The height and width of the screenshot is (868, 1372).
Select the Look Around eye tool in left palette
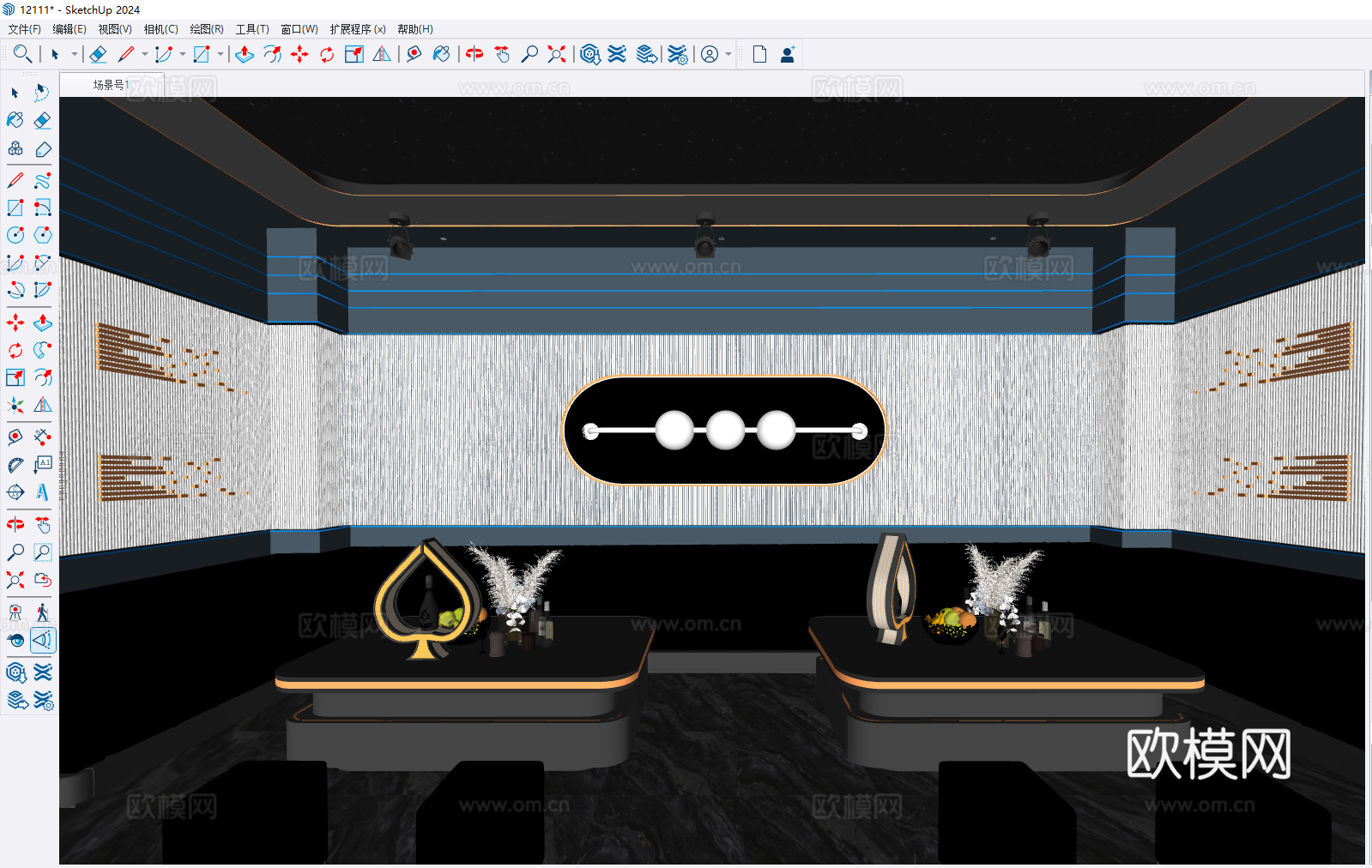coord(15,640)
